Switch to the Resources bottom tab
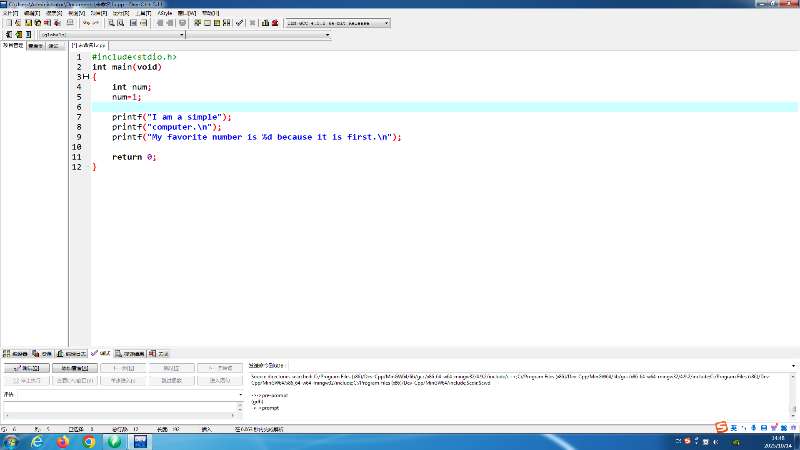800x450 pixels. pos(42,354)
